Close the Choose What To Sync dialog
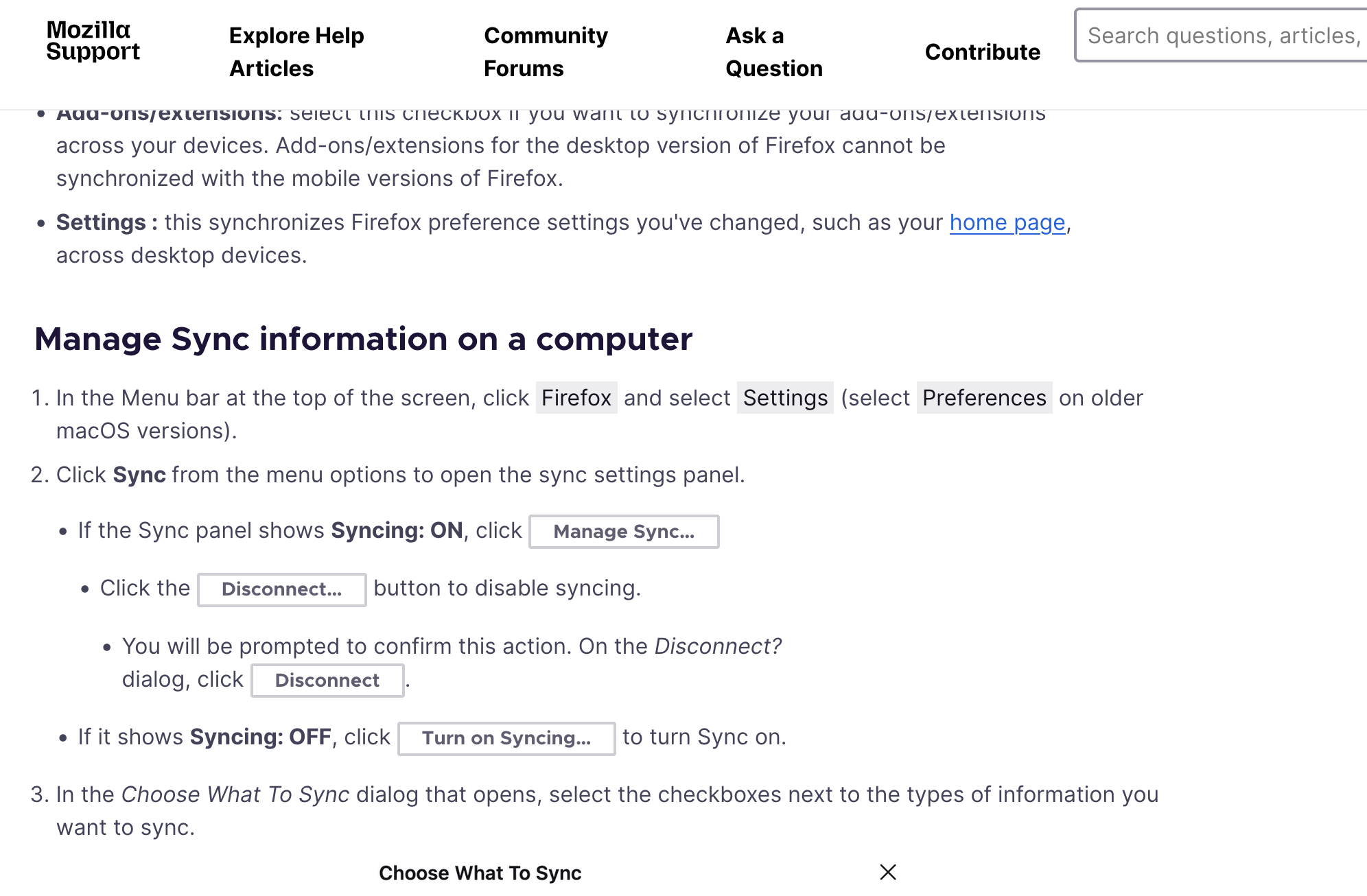Viewport: 1367px width, 896px height. tap(887, 872)
